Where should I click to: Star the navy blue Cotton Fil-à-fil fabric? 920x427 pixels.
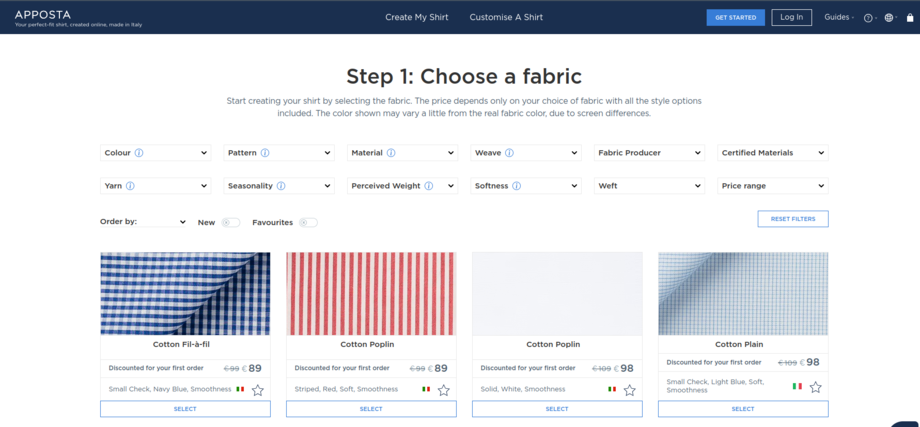click(x=257, y=390)
